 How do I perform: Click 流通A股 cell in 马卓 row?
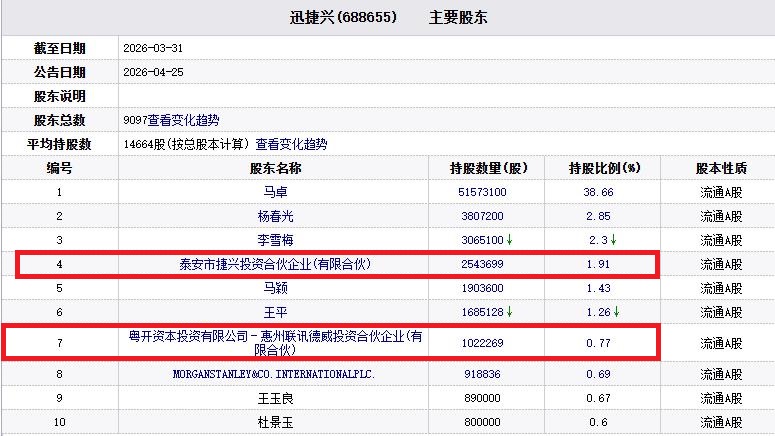[721, 192]
